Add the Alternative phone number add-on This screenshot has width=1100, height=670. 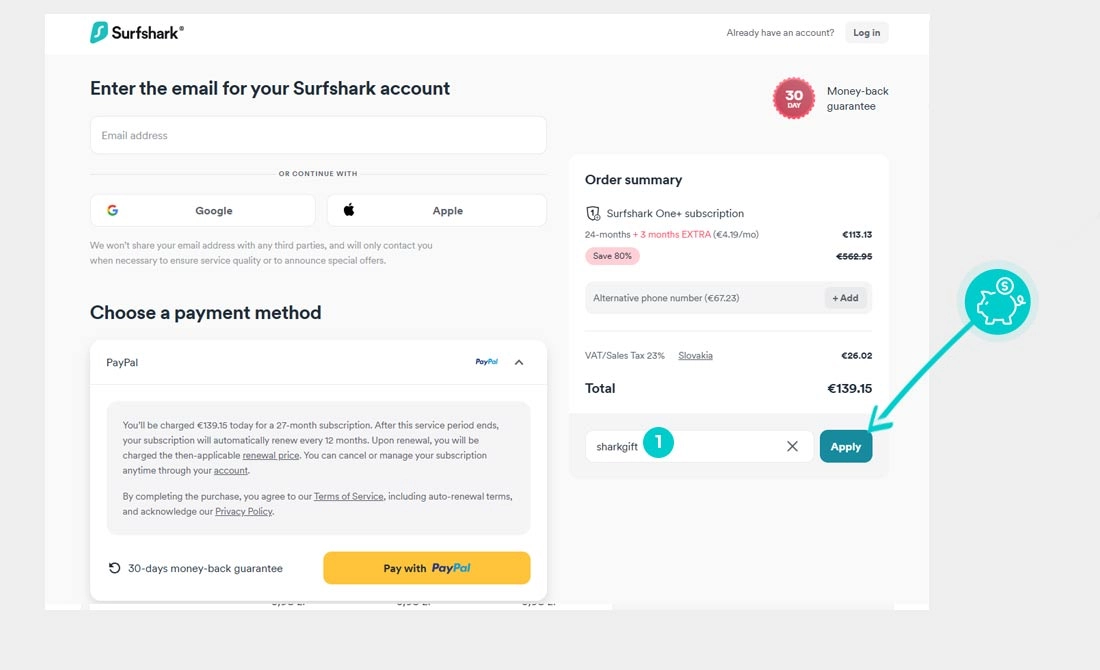point(845,298)
